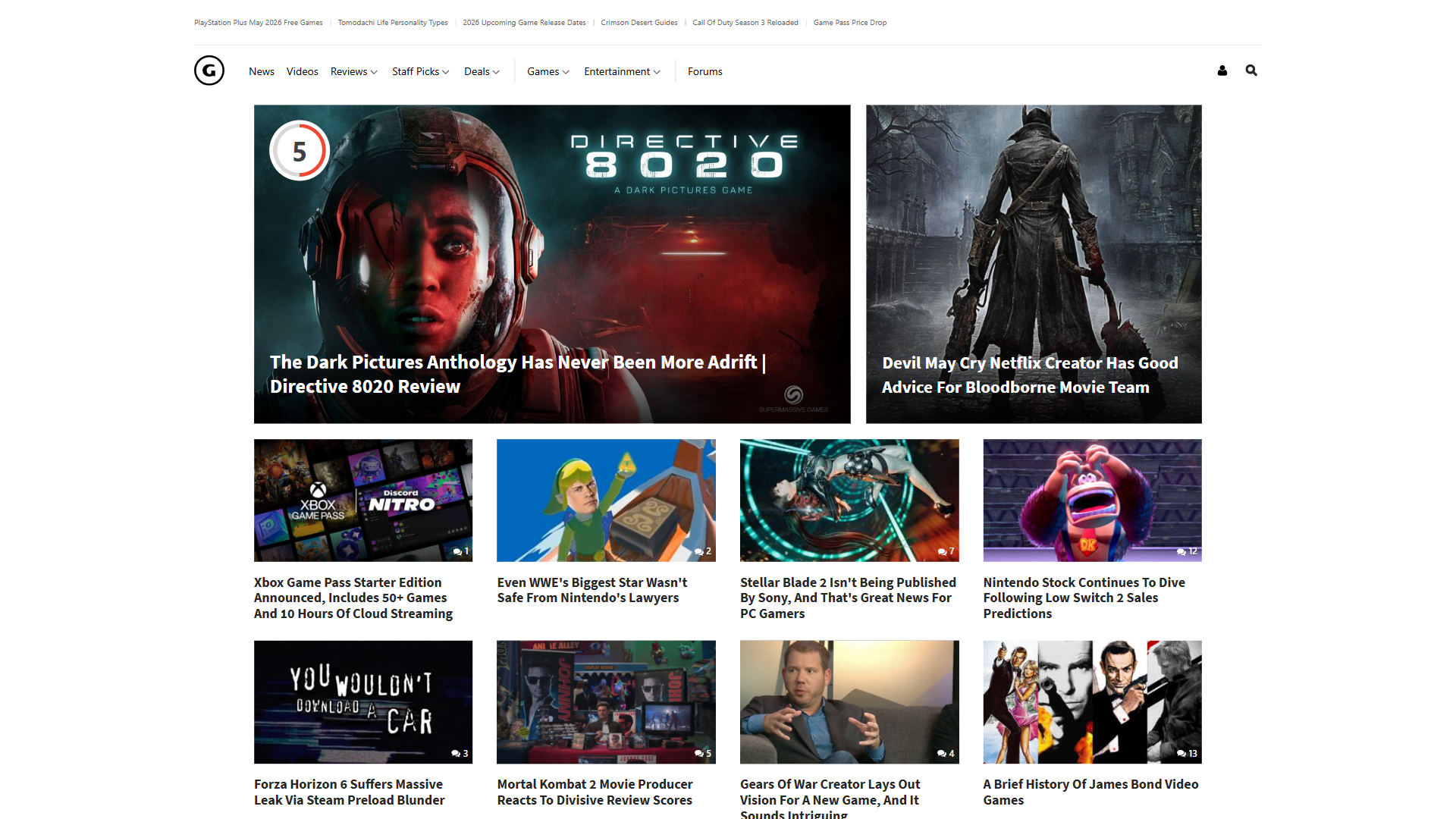The width and height of the screenshot is (1456, 819).
Task: Read Even WWE's Biggest Star article title
Action: (x=592, y=590)
